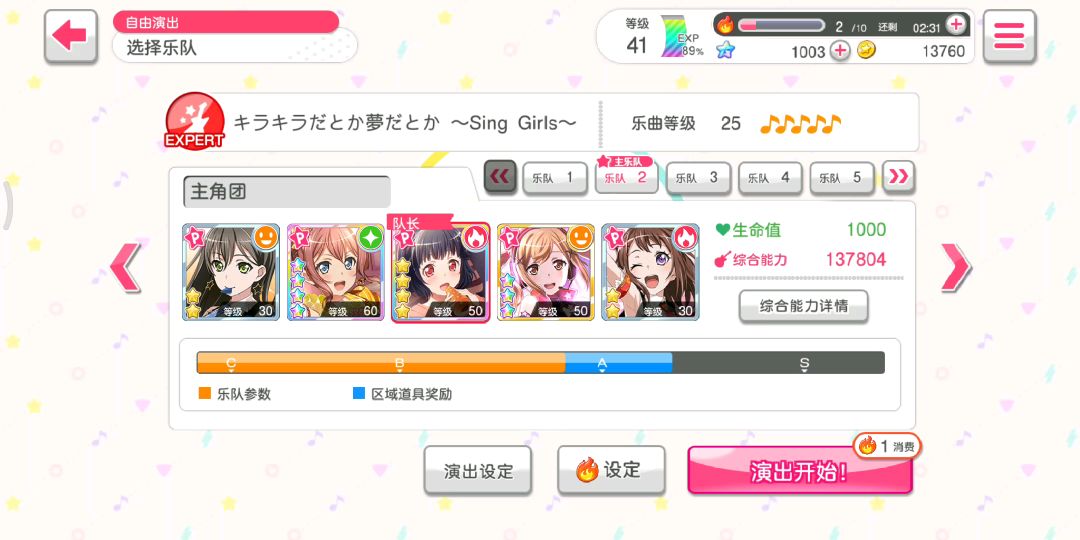Tap the gold coin icon
1080x540 pixels.
click(x=866, y=50)
